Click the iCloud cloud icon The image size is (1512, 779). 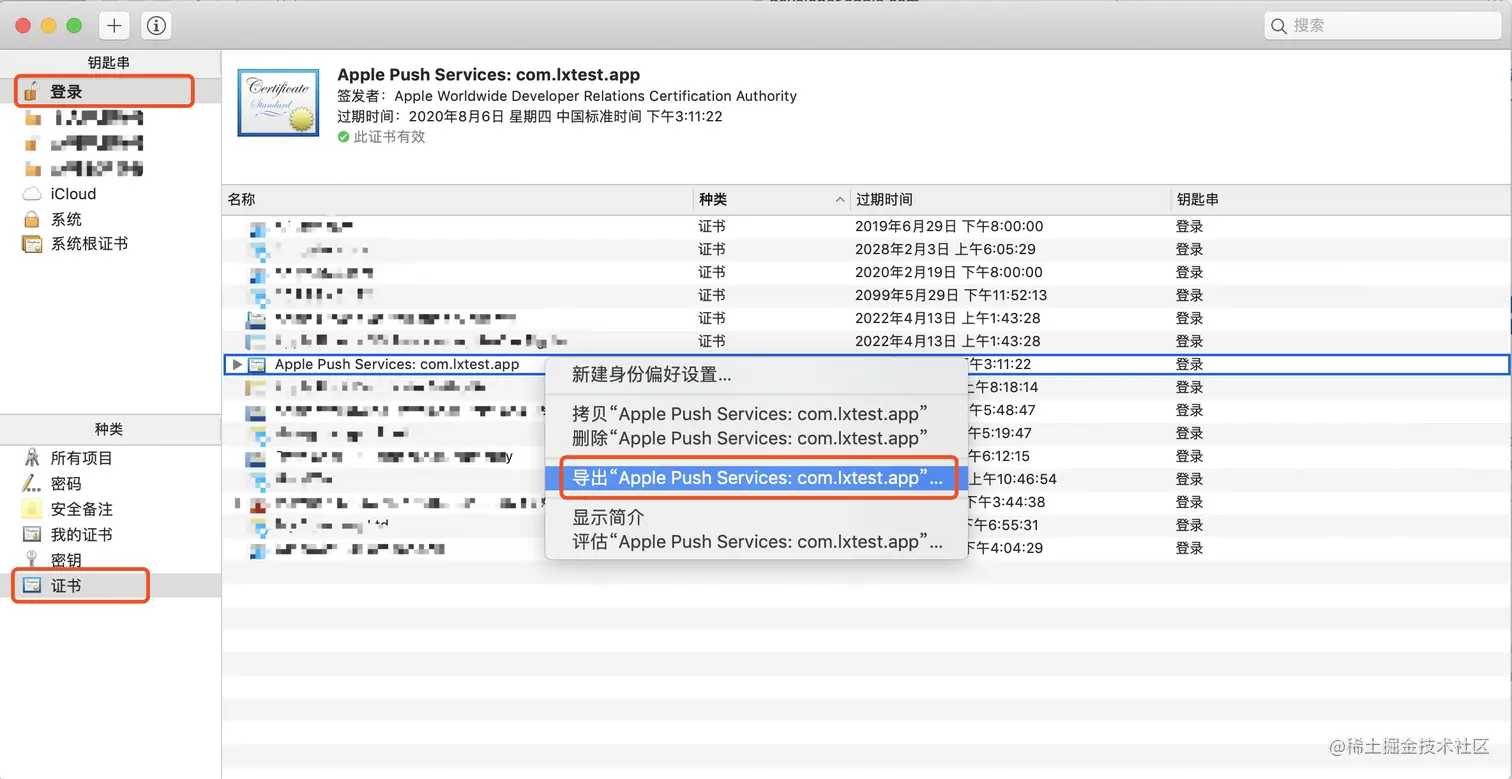coord(32,194)
